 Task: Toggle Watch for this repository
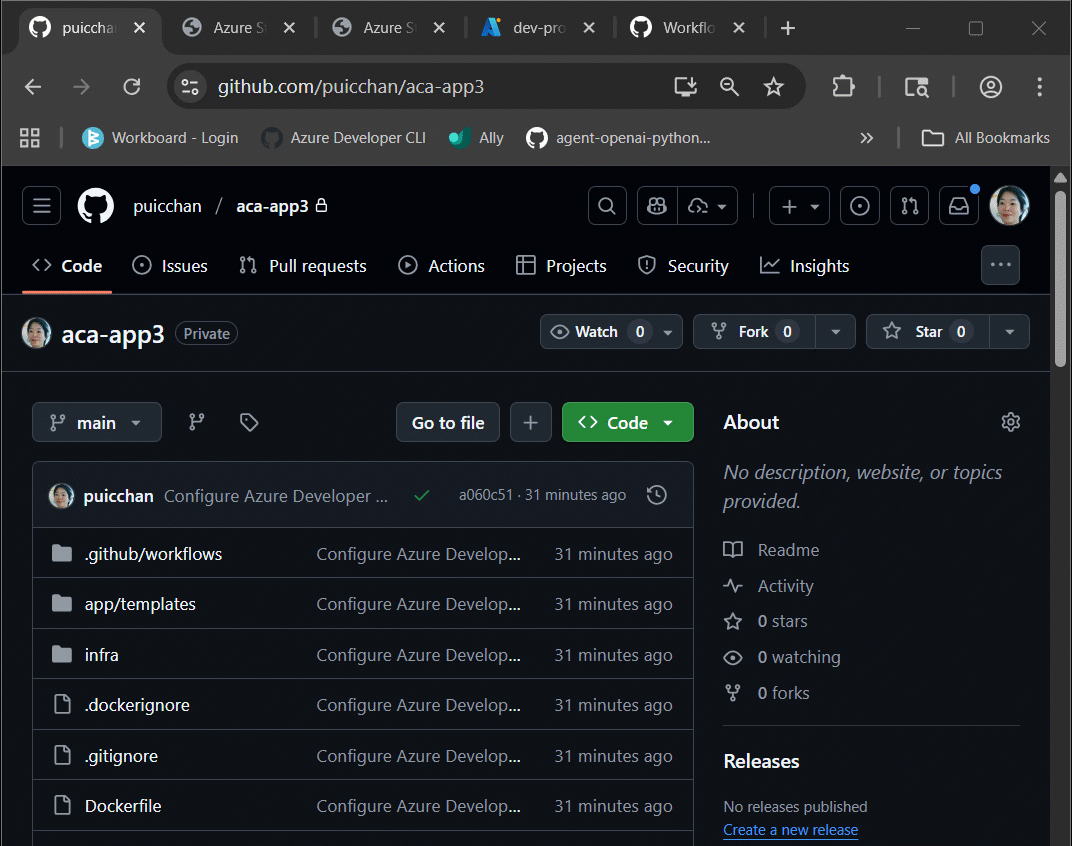[597, 331]
